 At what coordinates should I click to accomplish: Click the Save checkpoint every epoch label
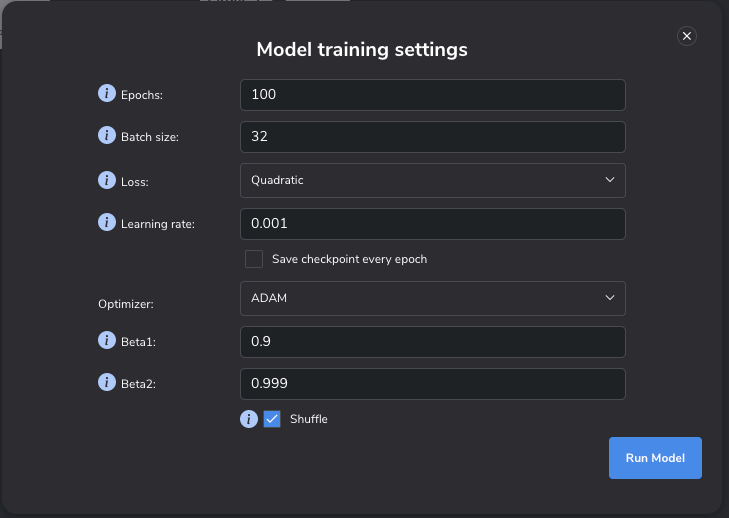pyautogui.click(x=349, y=259)
